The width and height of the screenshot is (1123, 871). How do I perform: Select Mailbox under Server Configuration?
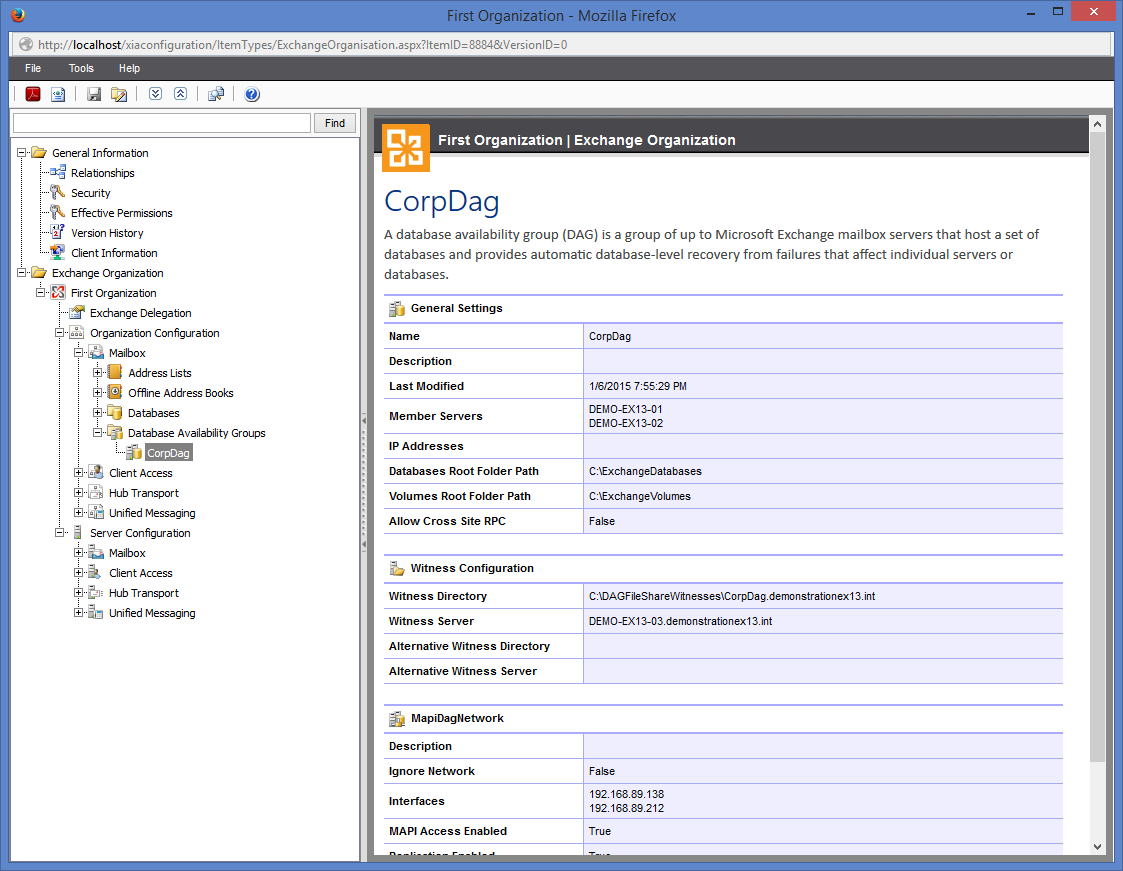[x=127, y=553]
